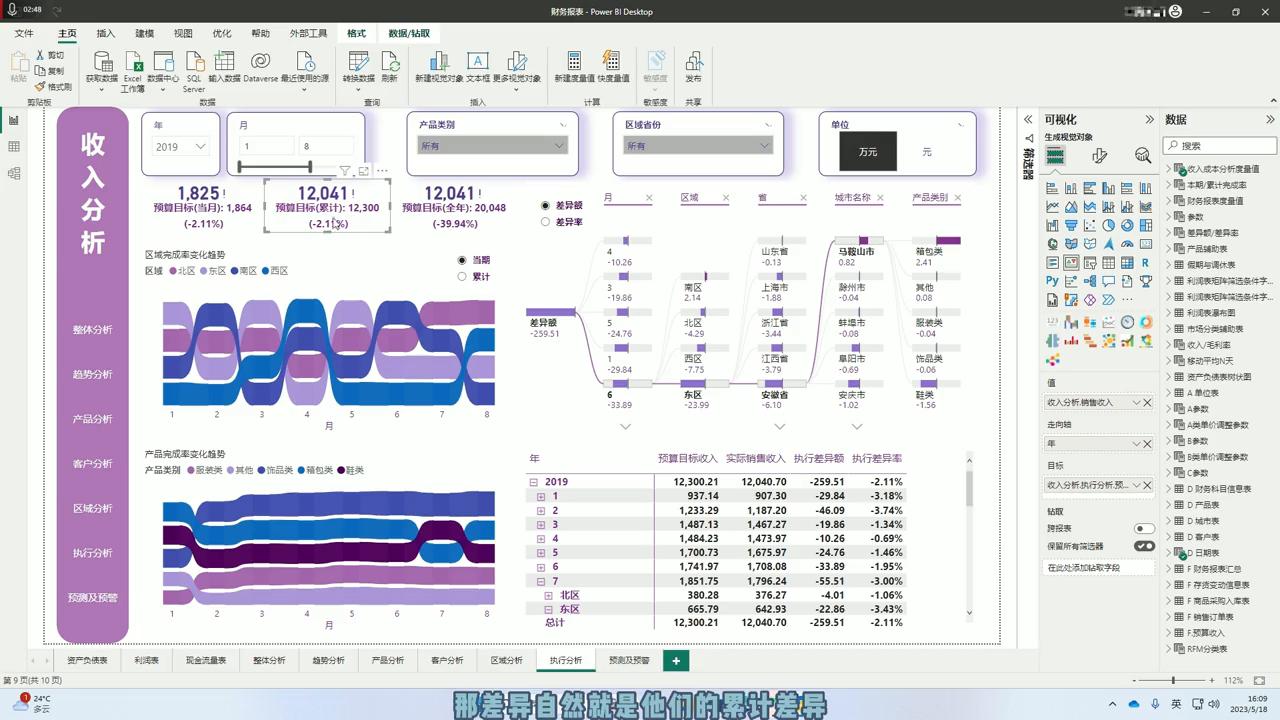This screenshot has width=1280, height=720.
Task: Switch to the 利润表 page tab
Action: click(146, 660)
